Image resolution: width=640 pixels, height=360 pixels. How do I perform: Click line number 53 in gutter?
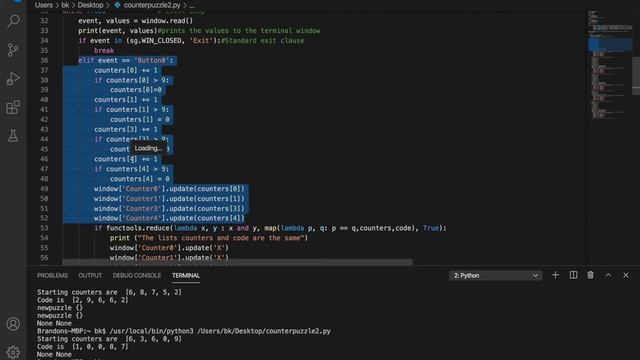point(44,228)
